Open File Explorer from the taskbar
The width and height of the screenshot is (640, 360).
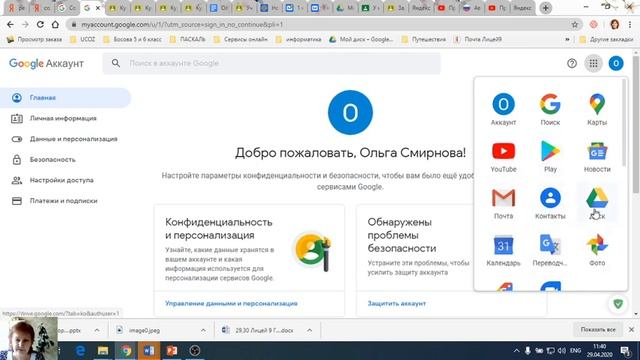(103, 351)
